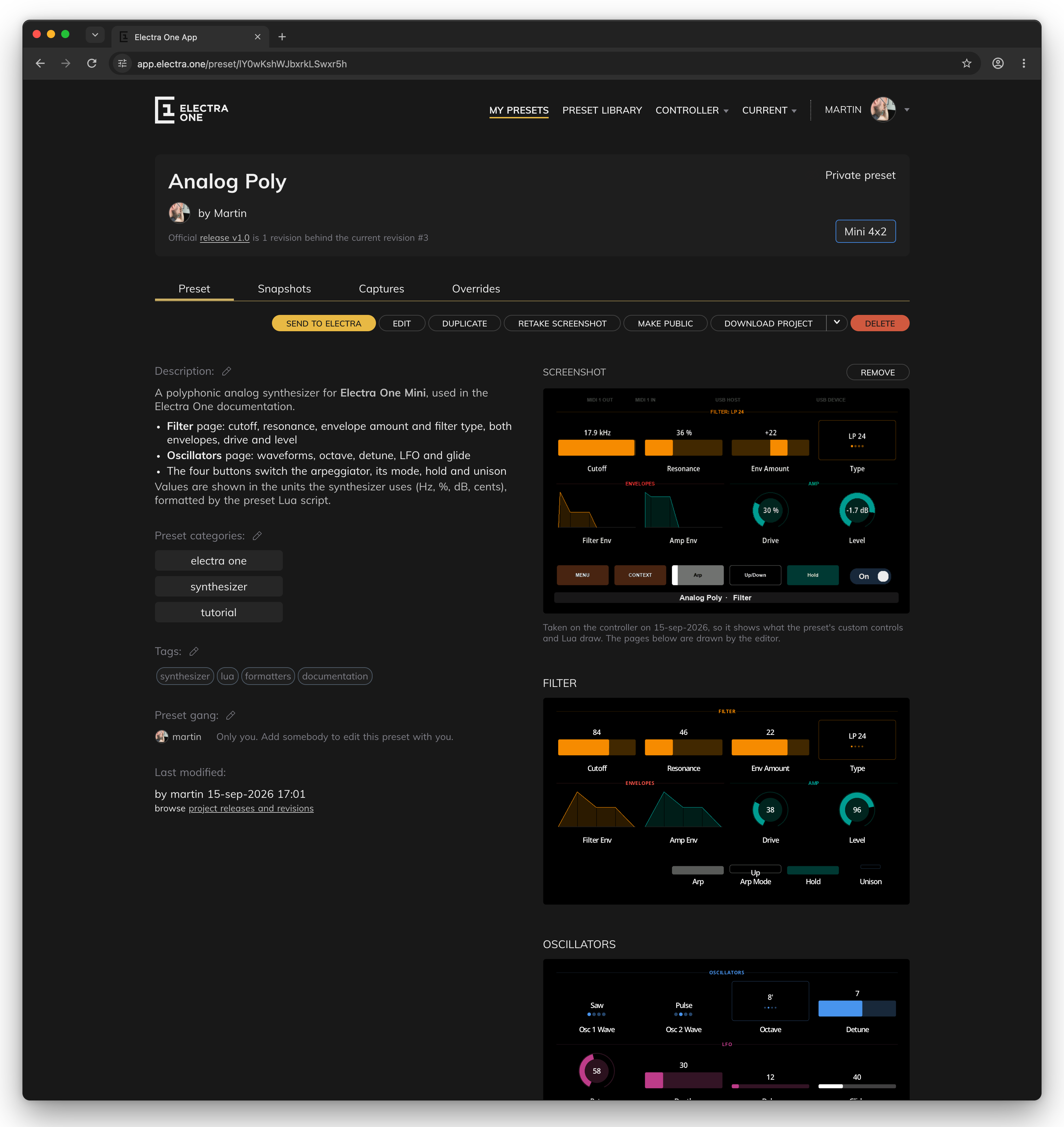This screenshot has height=1127, width=1064.
Task: Click the controller screenshot thumbnail
Action: 726,501
